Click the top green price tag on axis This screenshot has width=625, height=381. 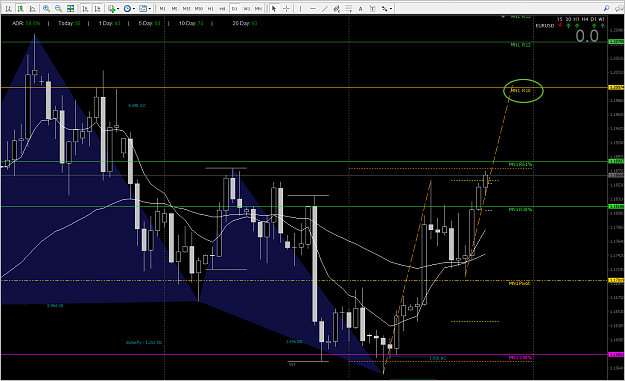[616, 41]
